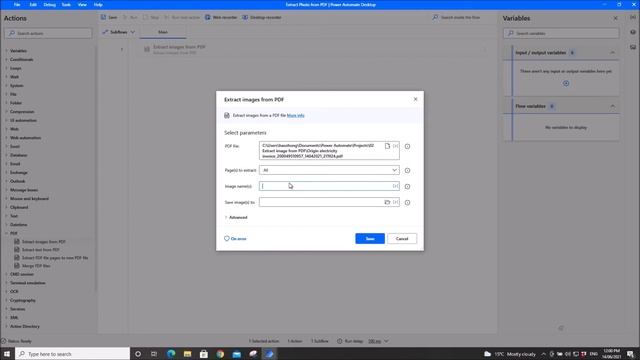Collapse the Input / output variables section
This screenshot has width=640, height=360.
click(613, 53)
